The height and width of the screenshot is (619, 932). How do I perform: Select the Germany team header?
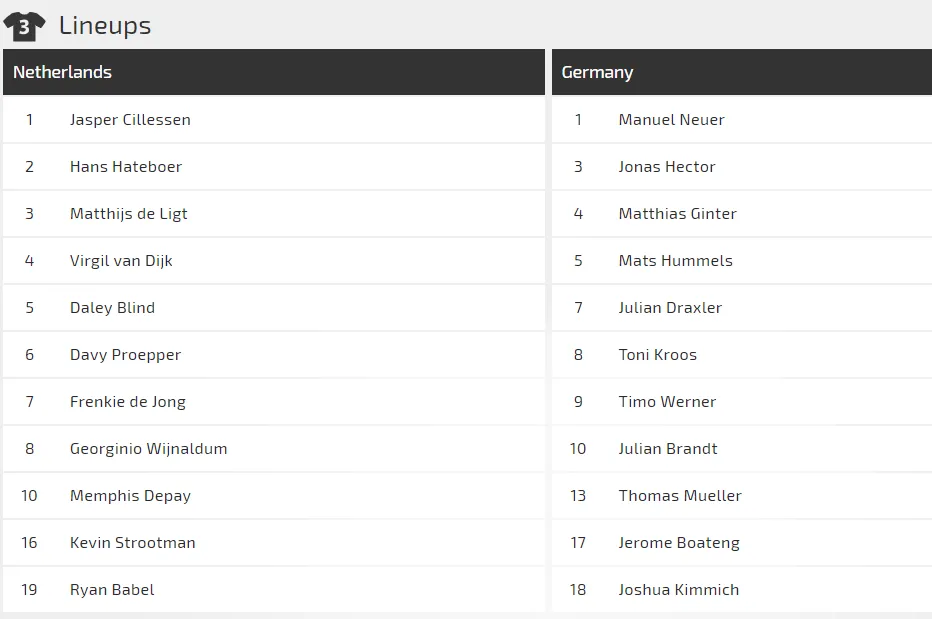(597, 72)
